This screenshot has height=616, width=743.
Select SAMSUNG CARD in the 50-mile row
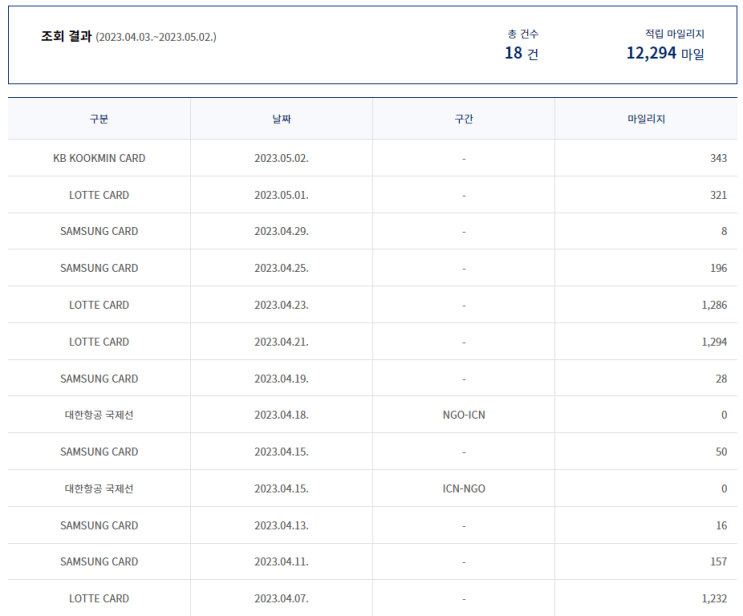[99, 452]
